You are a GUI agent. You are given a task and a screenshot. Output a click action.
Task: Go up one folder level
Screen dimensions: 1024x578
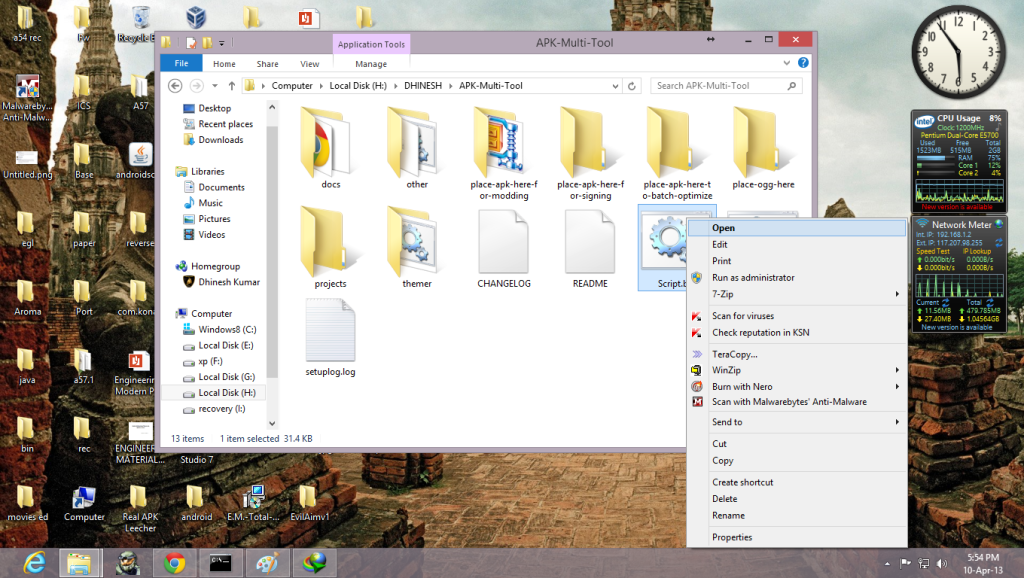pos(232,86)
